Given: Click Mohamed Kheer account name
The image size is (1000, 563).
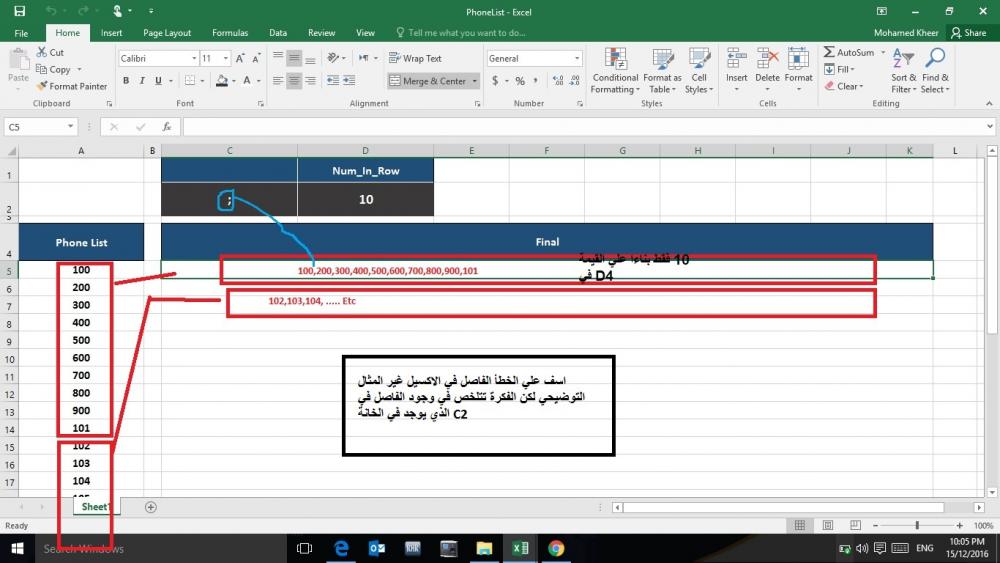Looking at the screenshot, I should [906, 33].
